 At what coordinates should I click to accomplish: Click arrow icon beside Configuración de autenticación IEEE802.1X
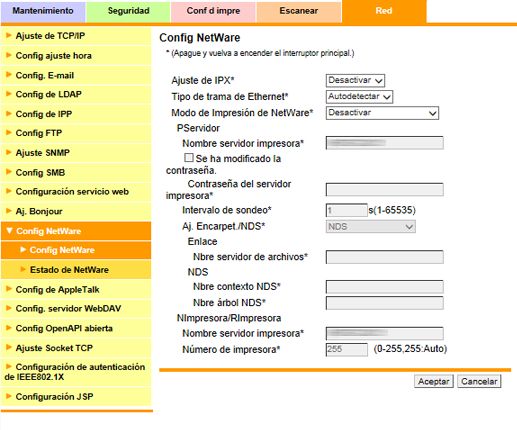tap(9, 366)
